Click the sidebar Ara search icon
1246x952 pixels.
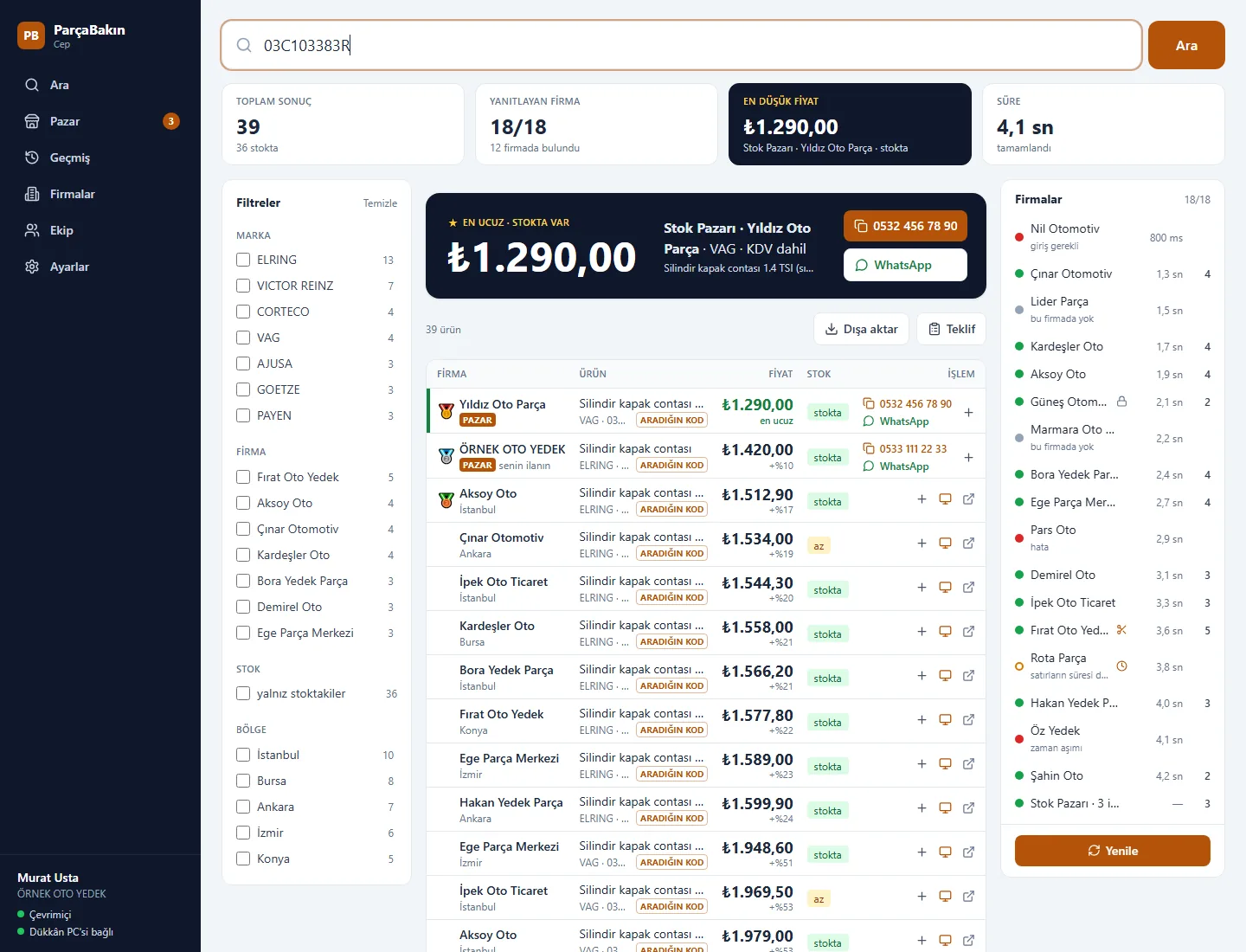coord(32,85)
